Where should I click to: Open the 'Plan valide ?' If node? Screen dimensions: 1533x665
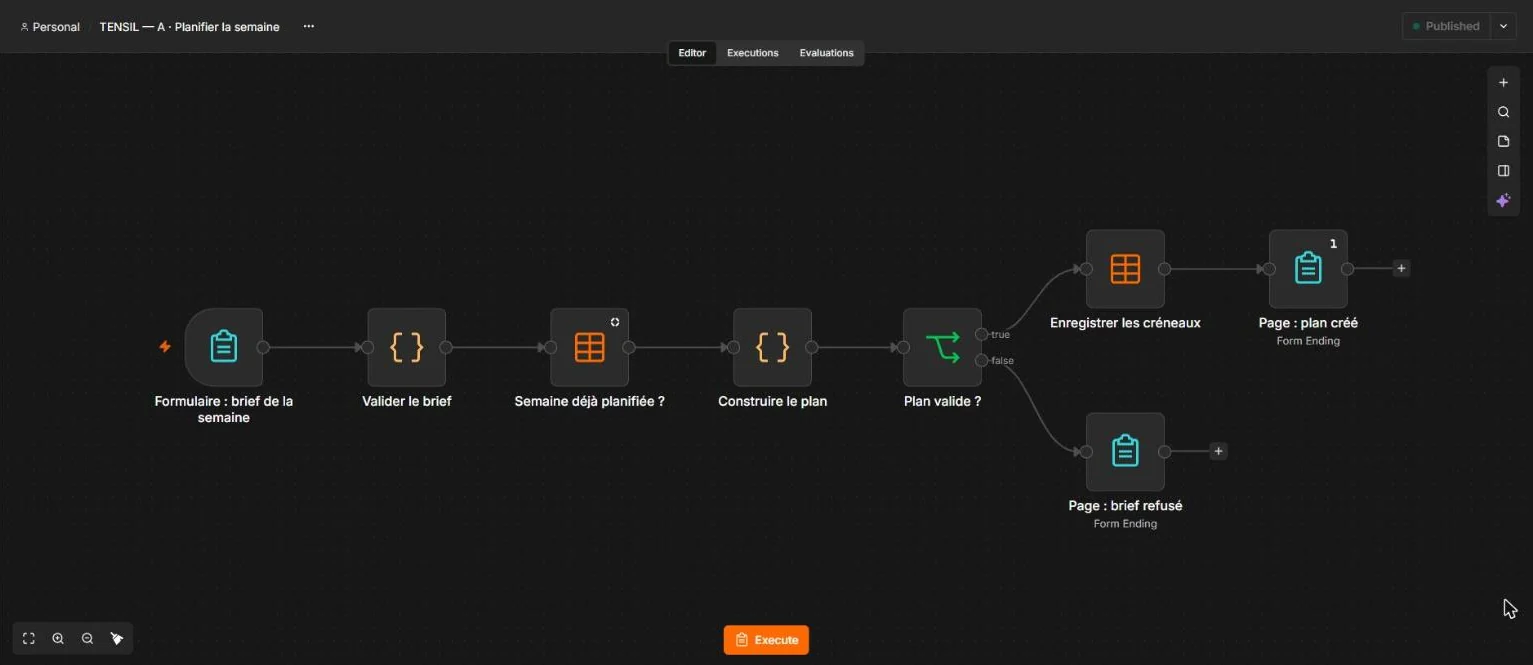942,347
